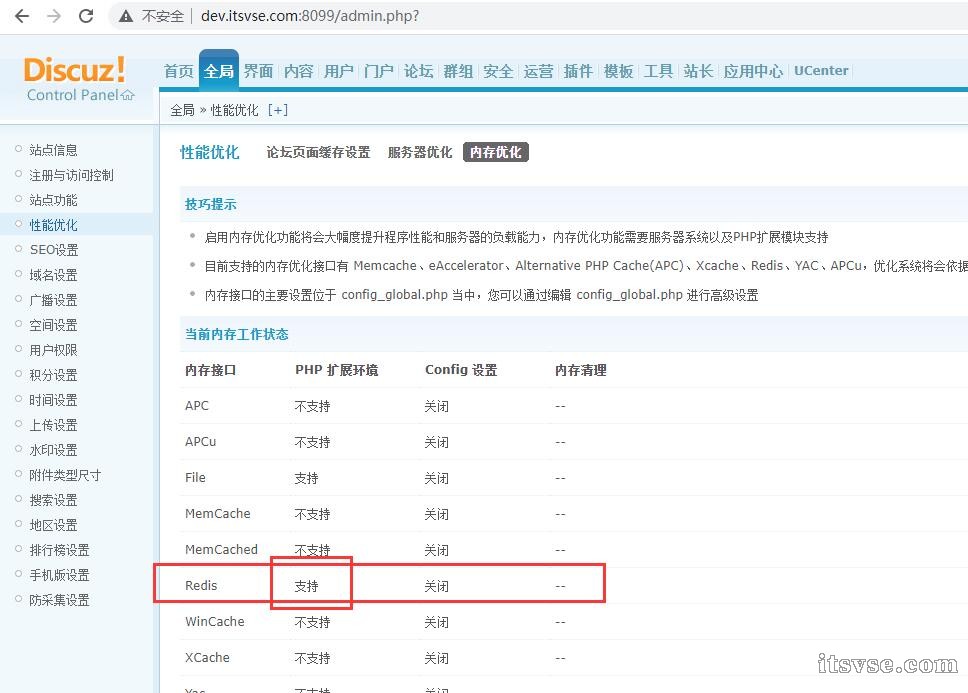
Task: Open the 运营 top menu
Action: pyautogui.click(x=538, y=71)
